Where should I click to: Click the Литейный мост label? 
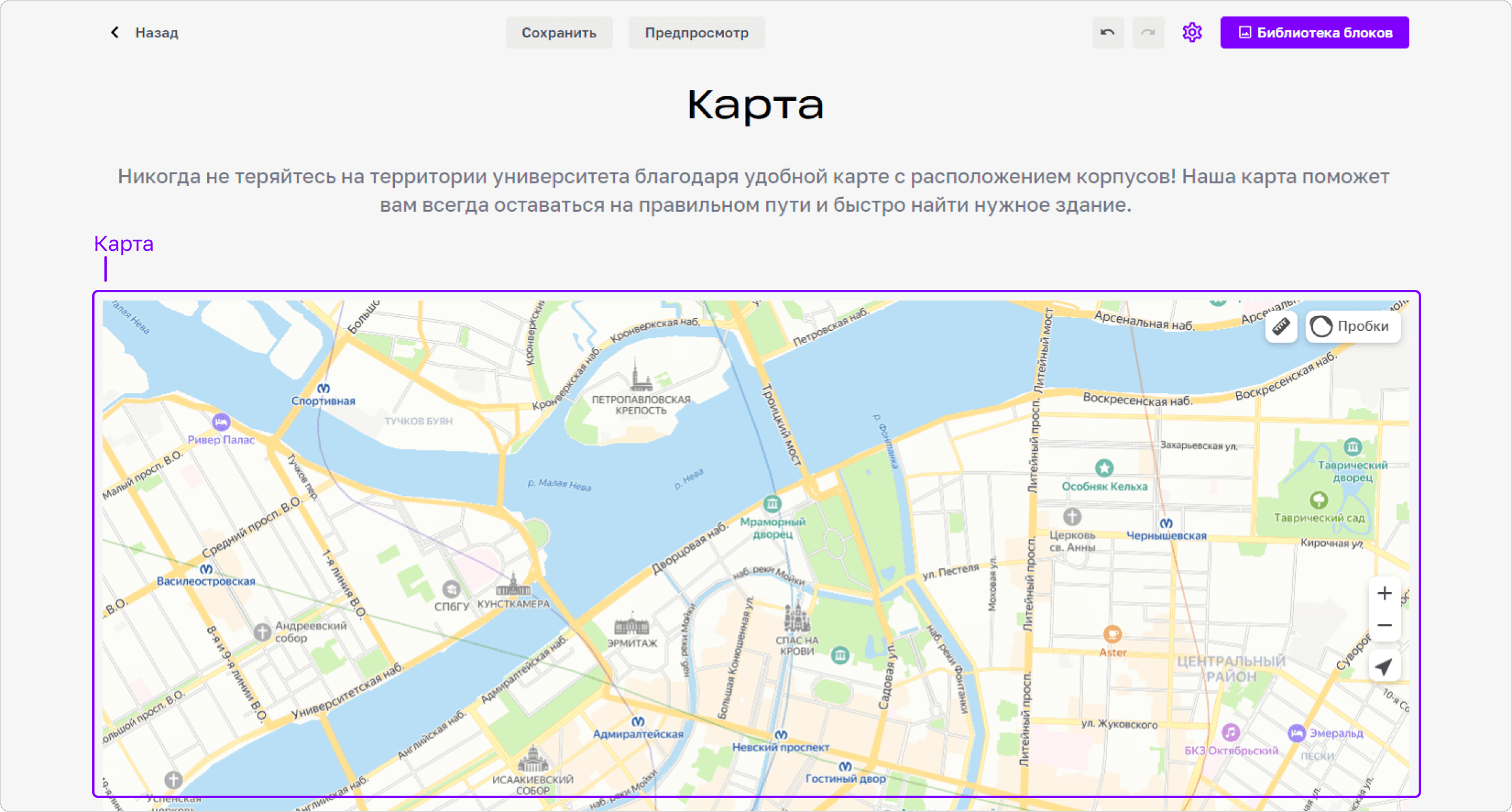[x=1042, y=350]
